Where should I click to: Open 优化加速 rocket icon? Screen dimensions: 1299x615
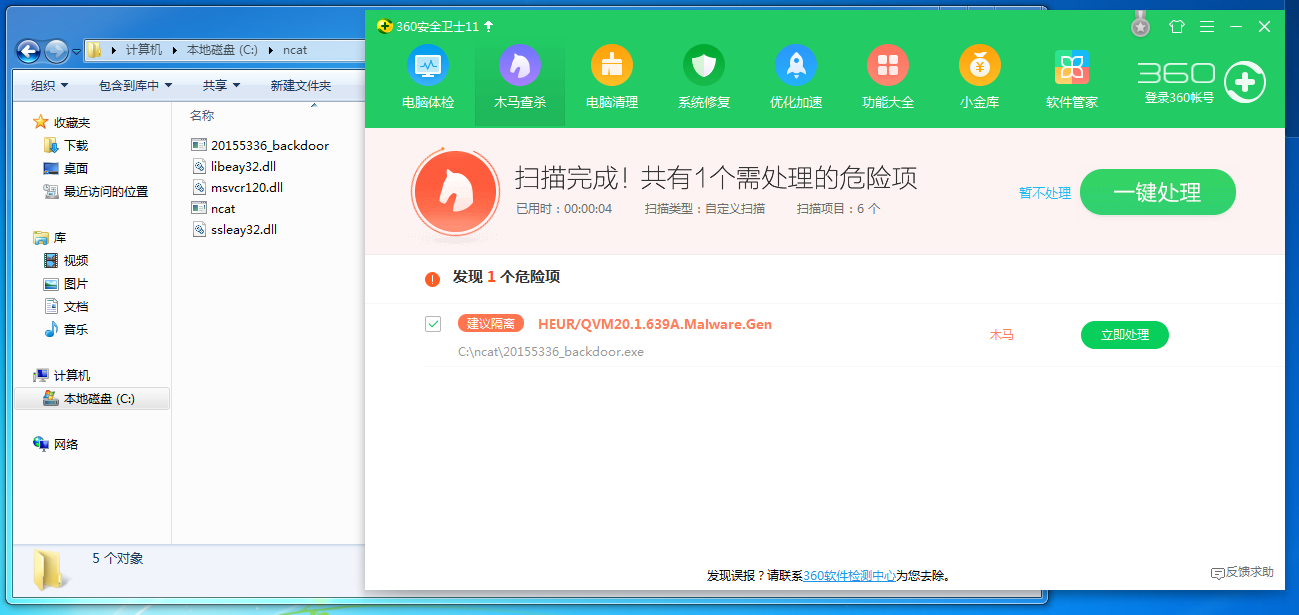(796, 66)
